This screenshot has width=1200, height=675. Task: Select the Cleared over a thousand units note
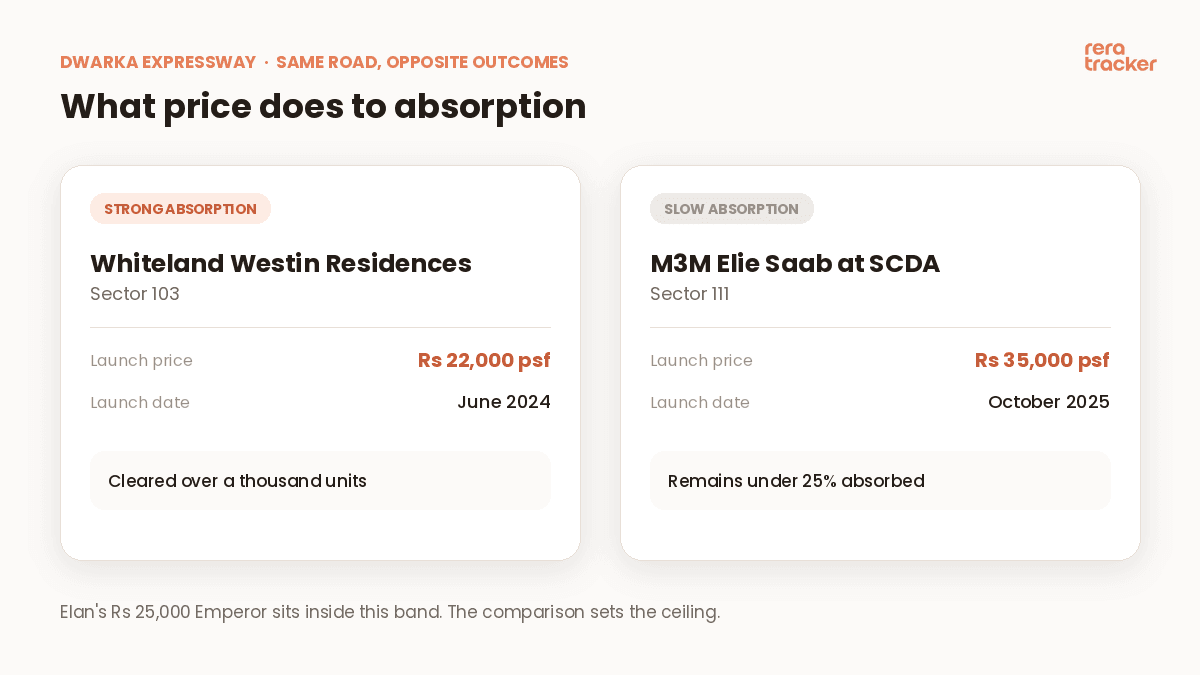(x=320, y=481)
